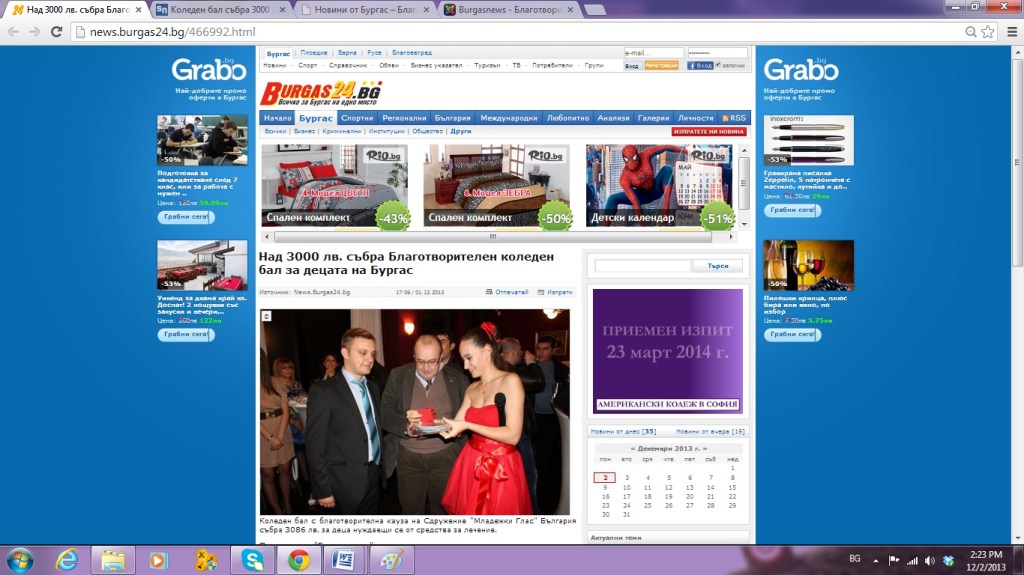Click the Chrome back arrow button

point(13,31)
